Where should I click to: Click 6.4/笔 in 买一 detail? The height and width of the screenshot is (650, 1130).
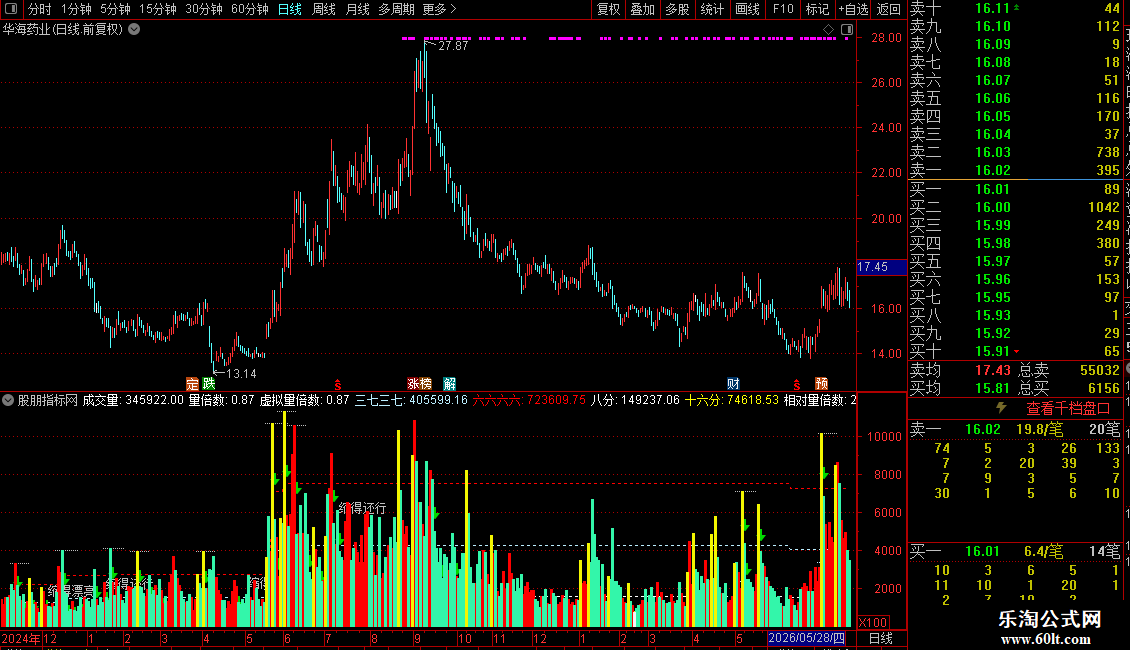(x=1044, y=551)
